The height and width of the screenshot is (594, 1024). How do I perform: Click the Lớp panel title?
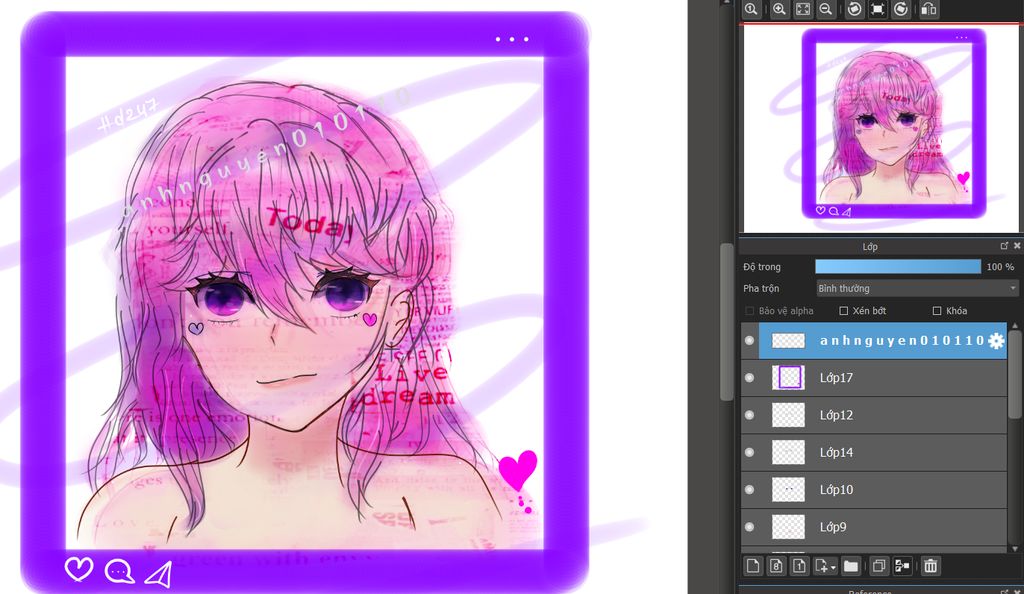click(870, 246)
